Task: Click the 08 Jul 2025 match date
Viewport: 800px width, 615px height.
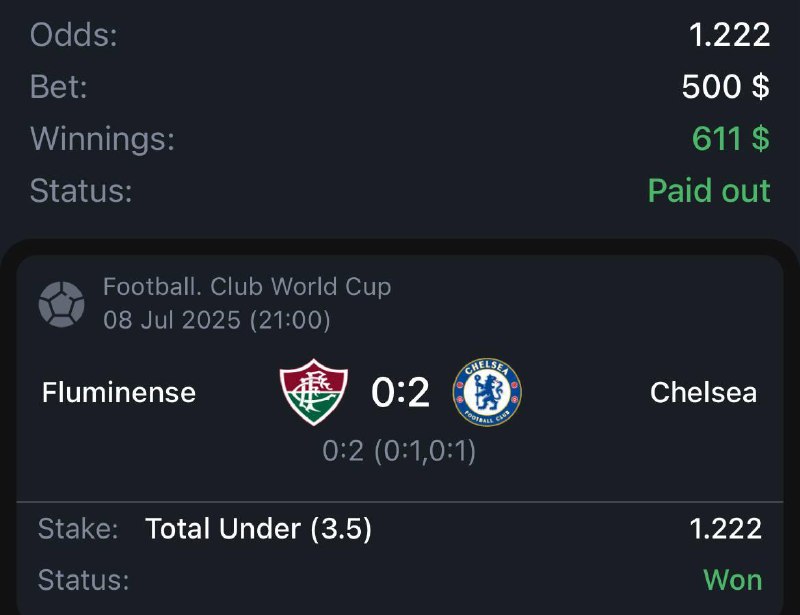Action: (x=216, y=320)
